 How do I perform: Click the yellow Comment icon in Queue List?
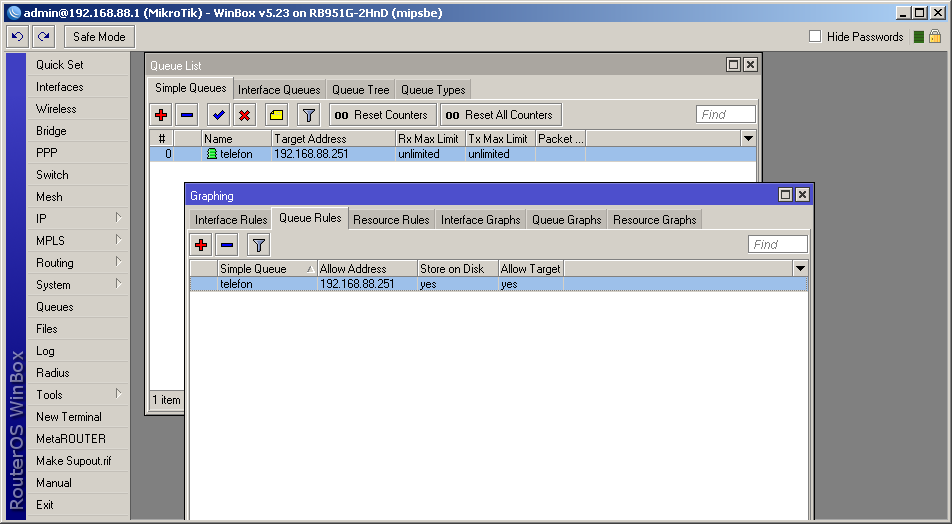tap(276, 115)
